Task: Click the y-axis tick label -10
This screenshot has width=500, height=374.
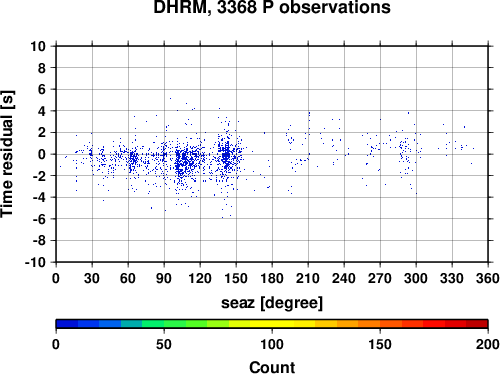Action: click(x=35, y=263)
